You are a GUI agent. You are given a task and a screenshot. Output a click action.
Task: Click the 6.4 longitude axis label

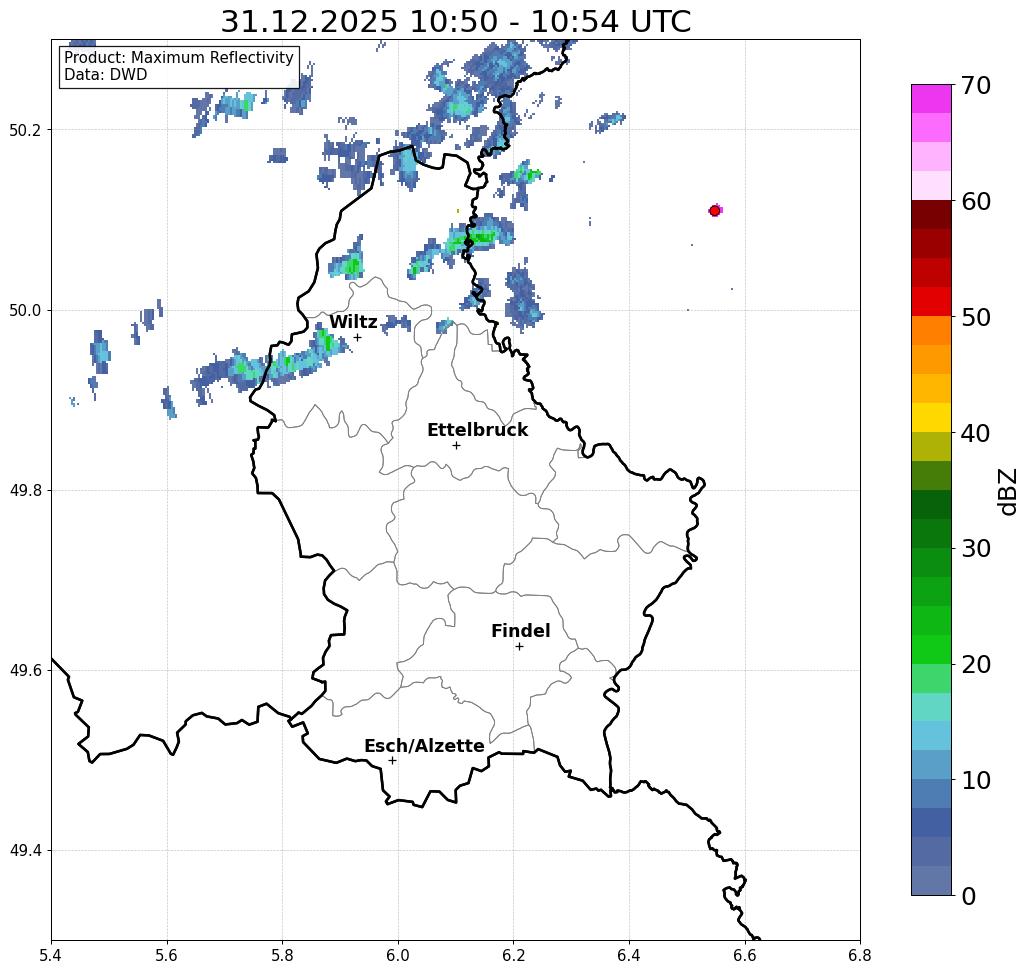click(629, 955)
